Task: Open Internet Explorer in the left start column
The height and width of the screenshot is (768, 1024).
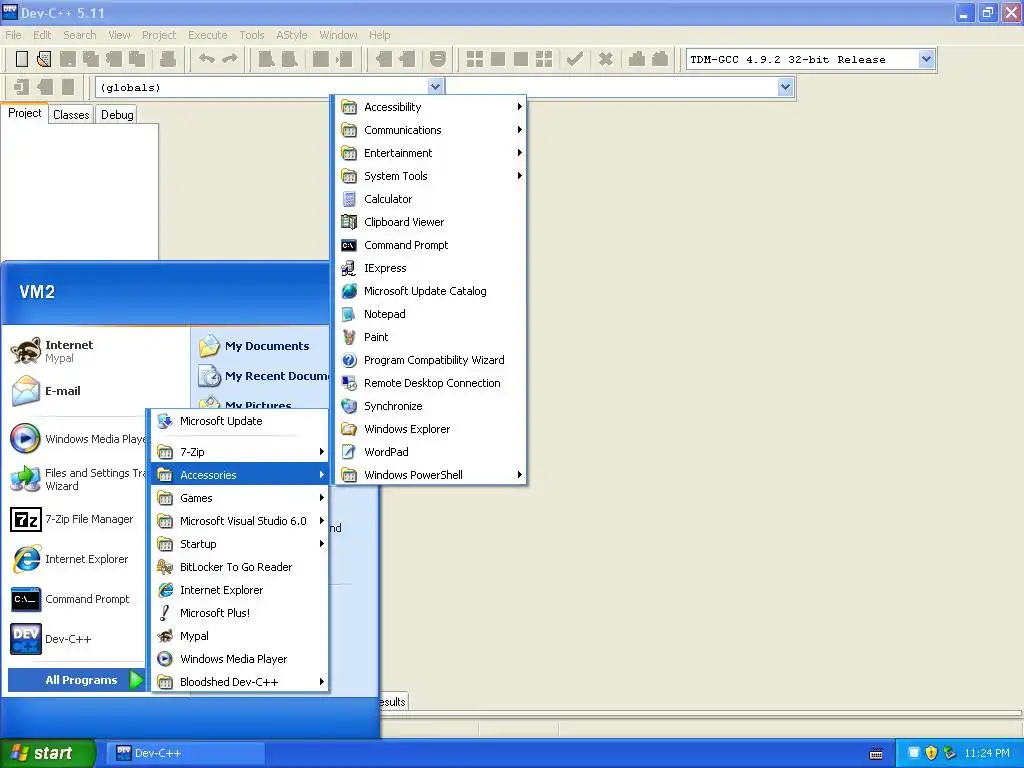Action: click(76, 560)
